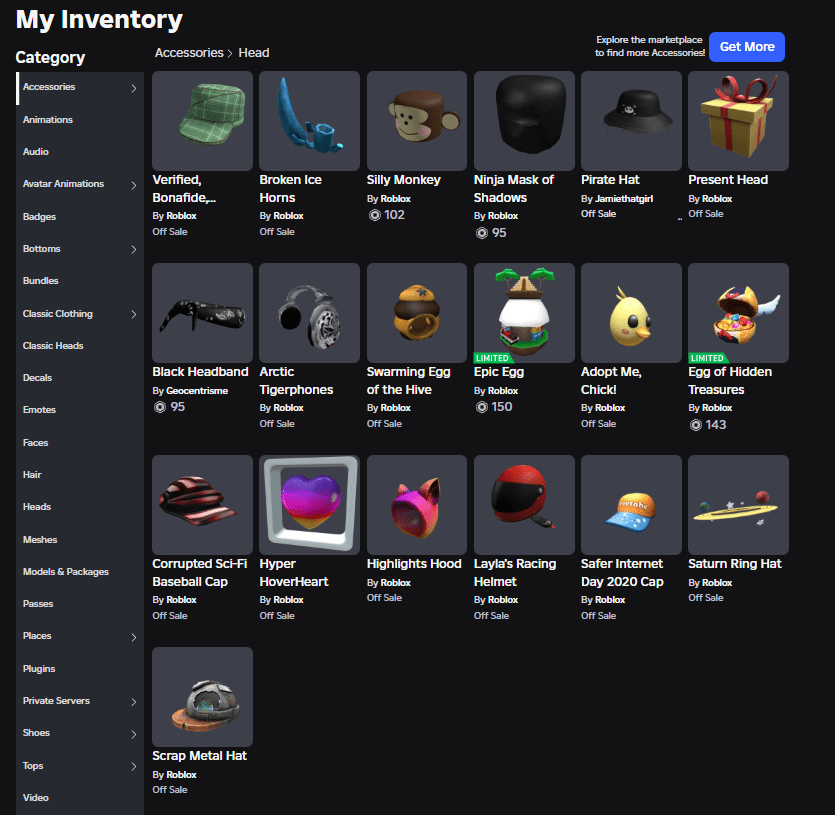Open the Saturn Ring Hat title link
The height and width of the screenshot is (815, 835).
pos(734,564)
